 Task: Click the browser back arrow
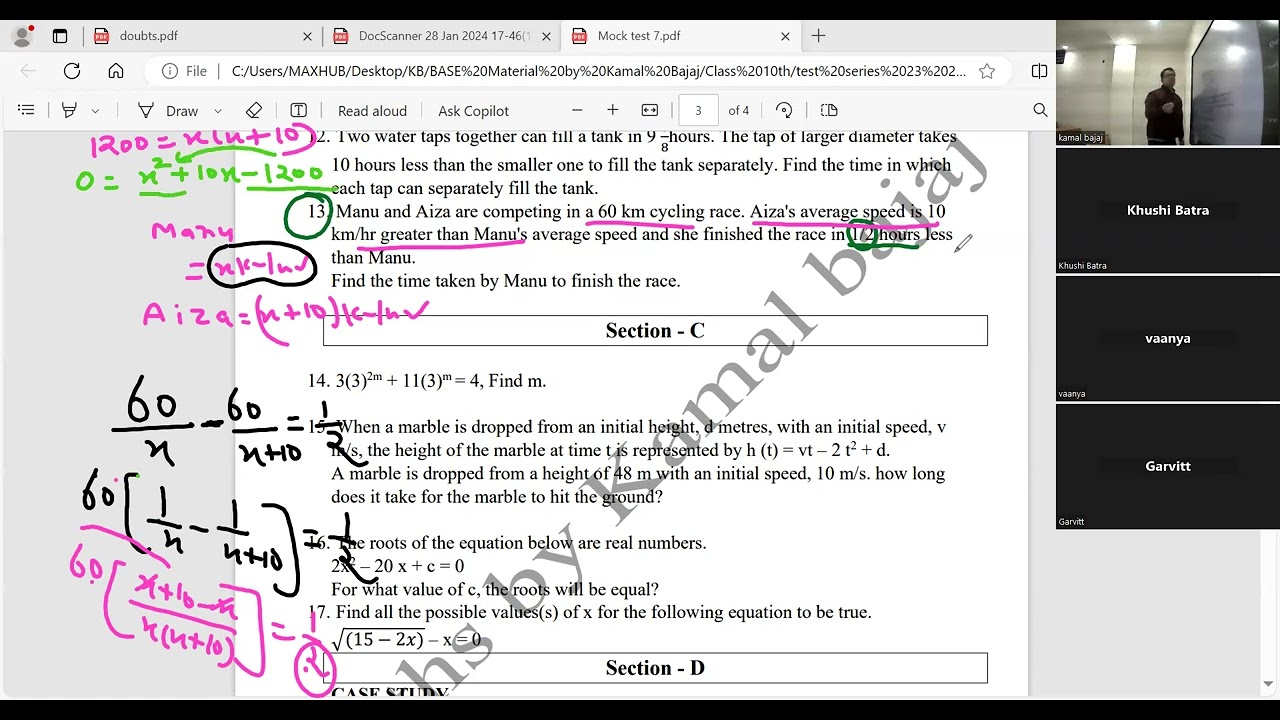point(28,71)
